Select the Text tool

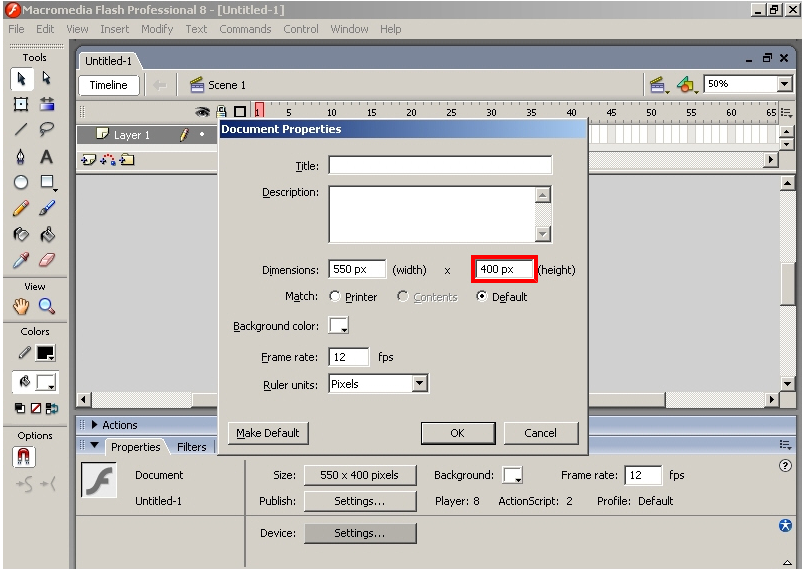pos(47,156)
